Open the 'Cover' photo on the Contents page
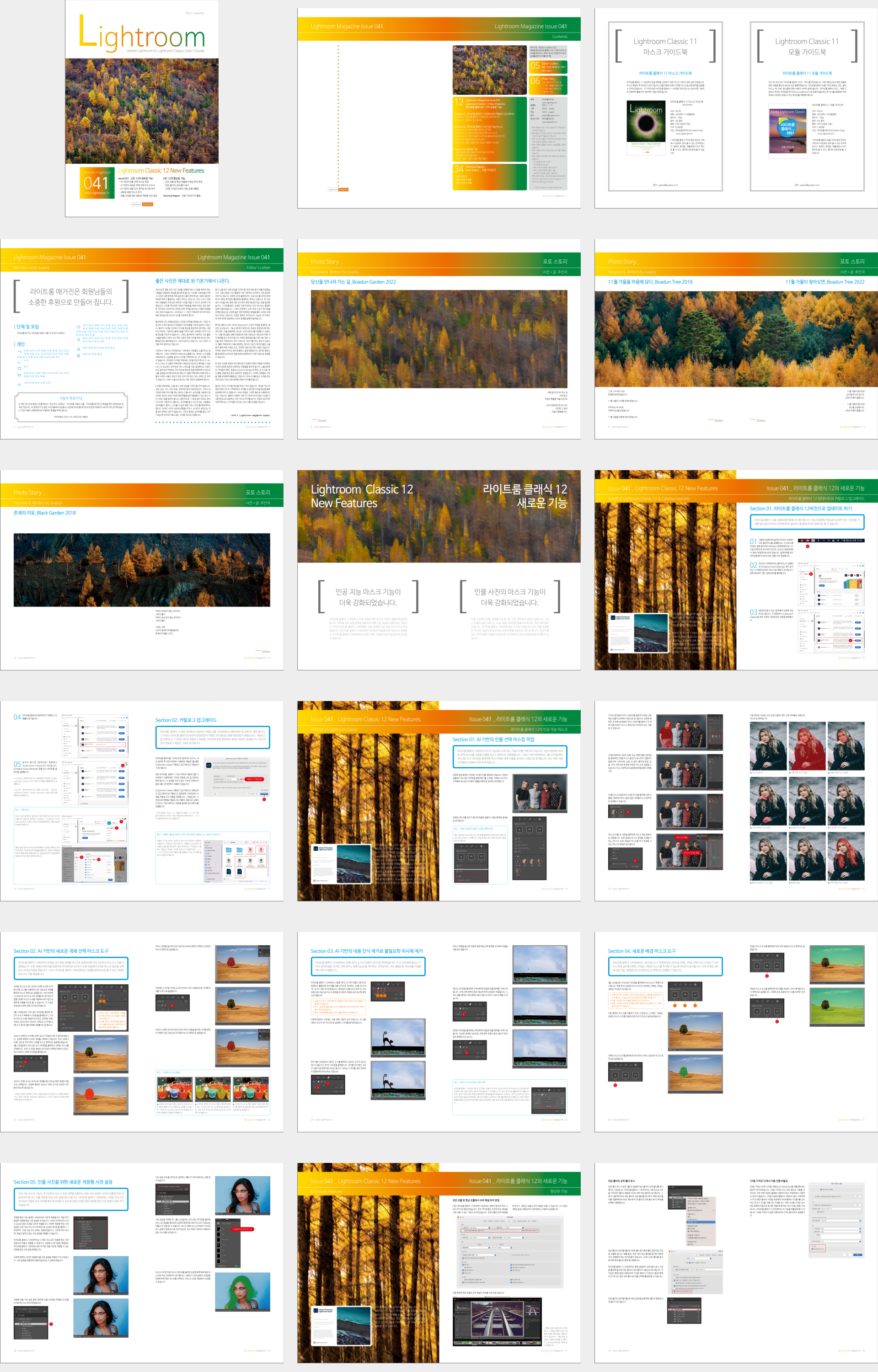 click(x=489, y=70)
